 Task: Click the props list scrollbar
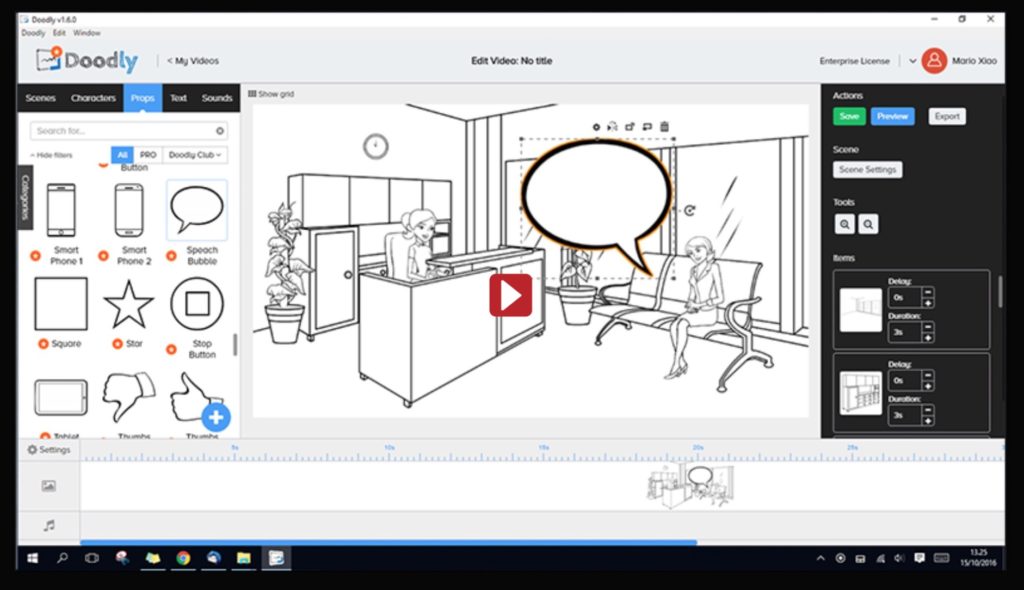235,345
